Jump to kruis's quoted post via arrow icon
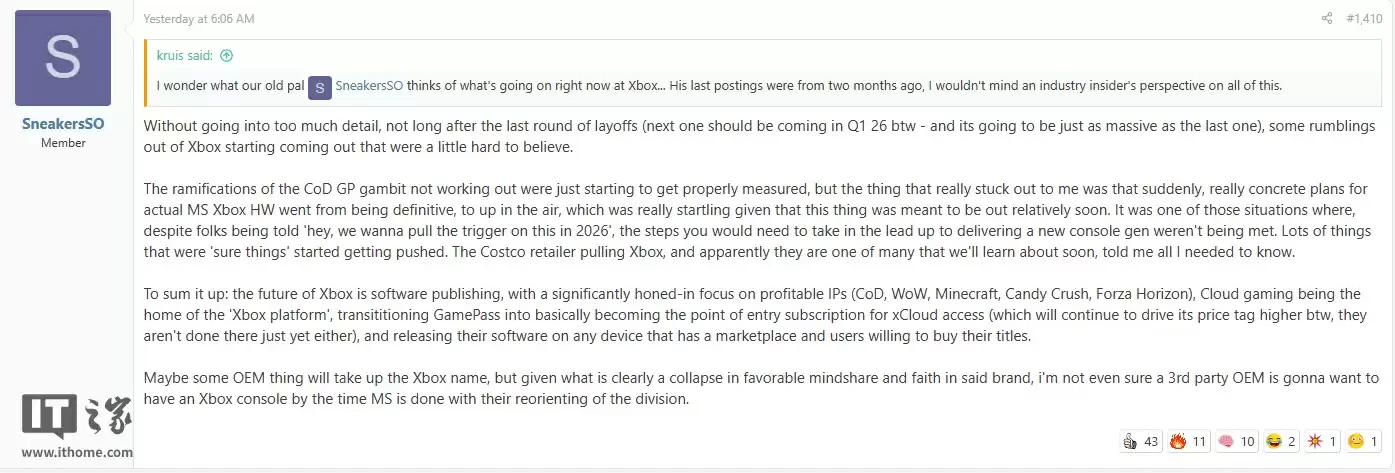 coord(226,56)
